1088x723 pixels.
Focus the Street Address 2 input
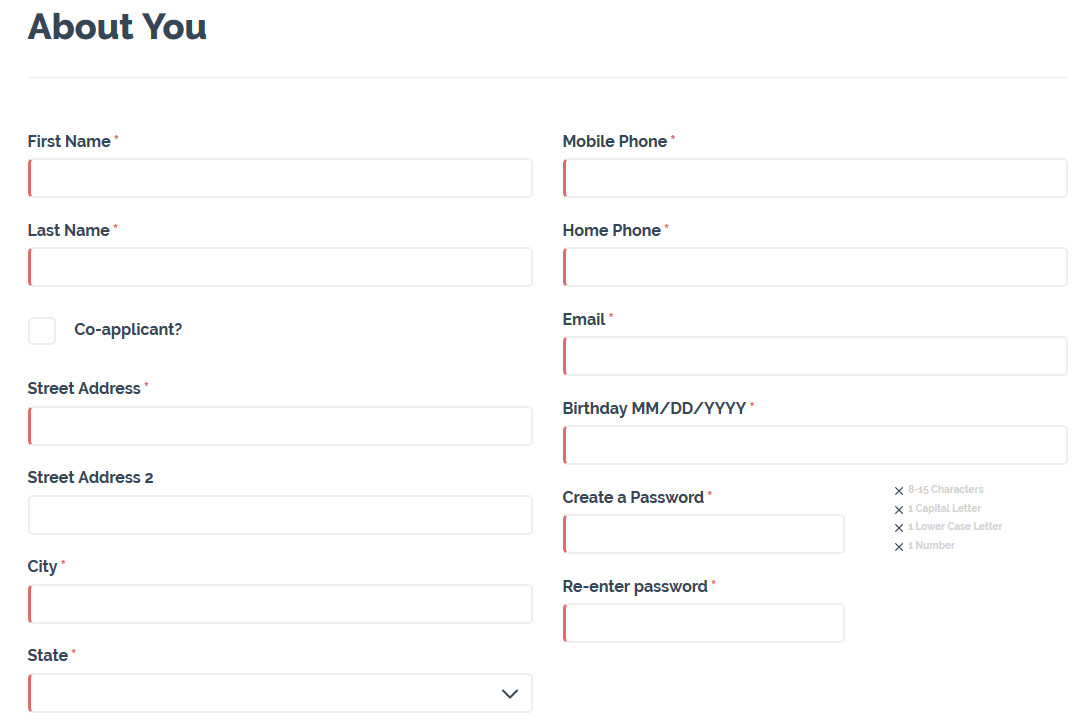click(280, 515)
